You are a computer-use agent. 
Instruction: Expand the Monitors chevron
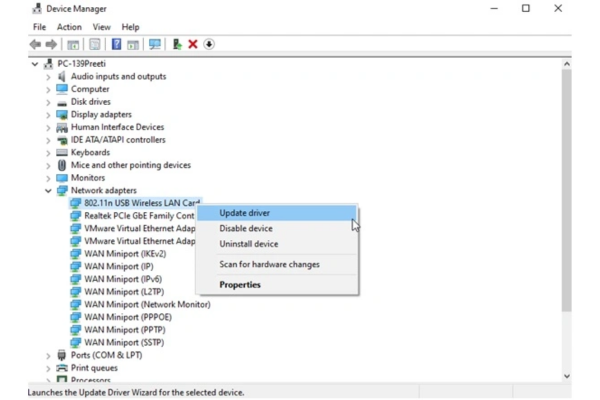coord(48,178)
